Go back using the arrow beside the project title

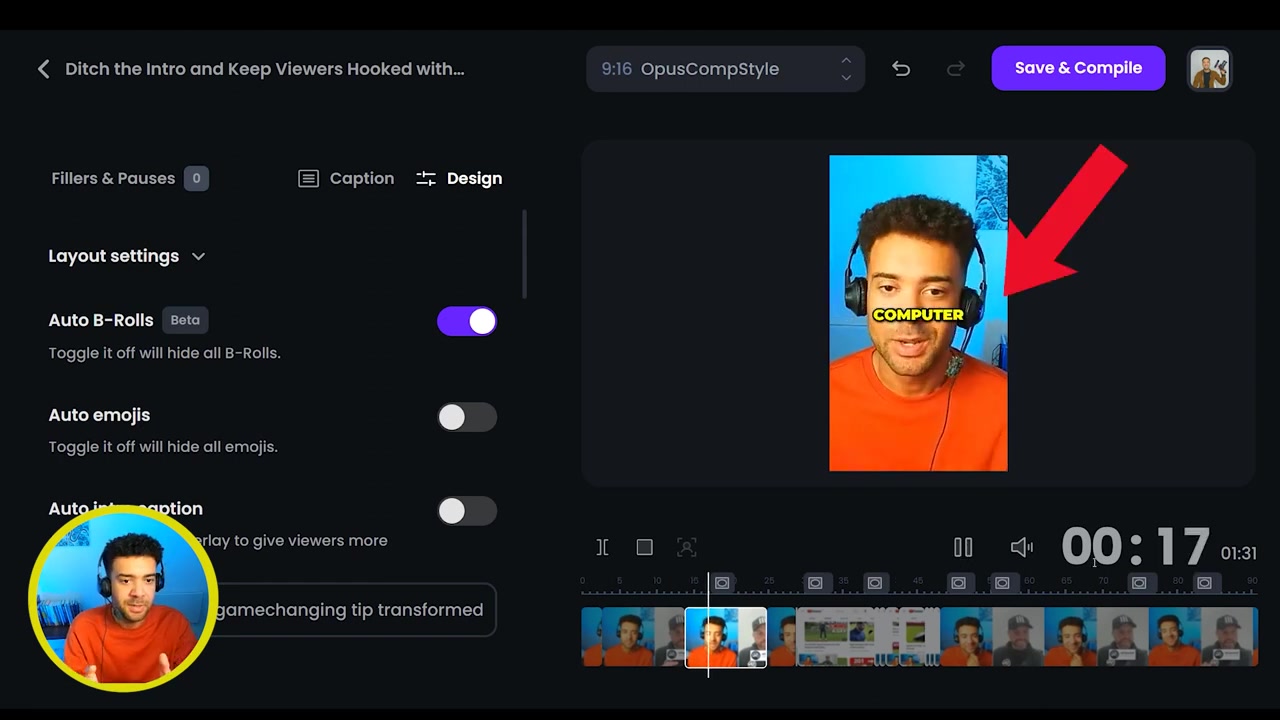tap(43, 69)
